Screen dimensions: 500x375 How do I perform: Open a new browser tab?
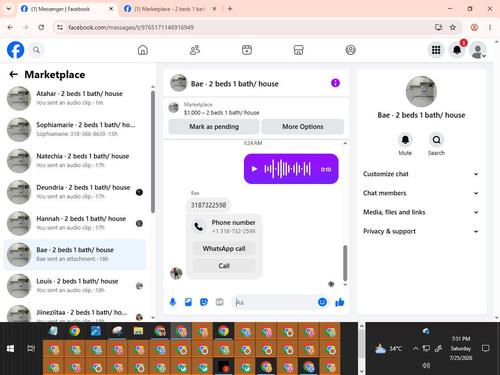(230, 9)
